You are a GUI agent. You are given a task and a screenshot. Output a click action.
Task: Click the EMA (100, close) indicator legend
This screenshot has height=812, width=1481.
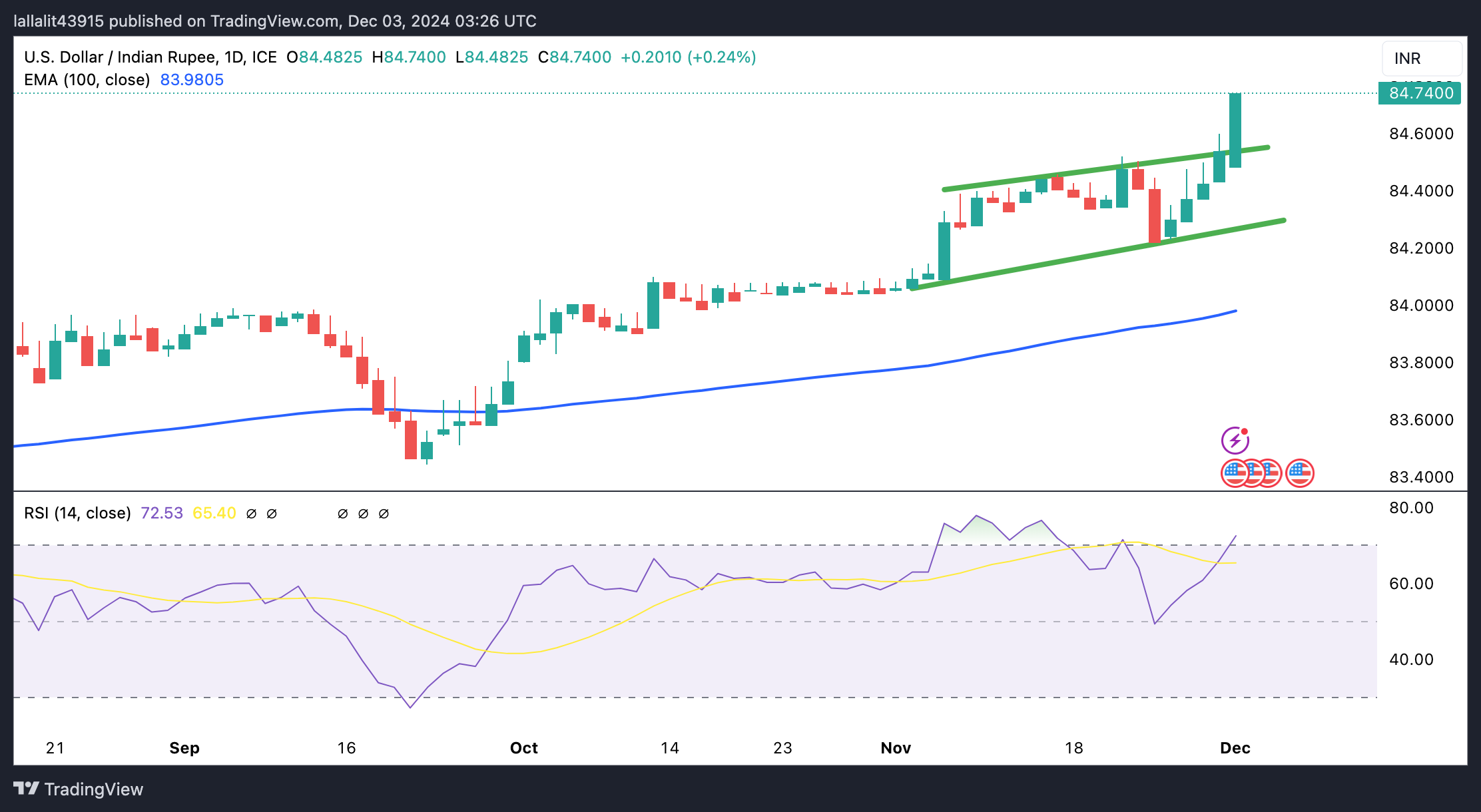(87, 80)
